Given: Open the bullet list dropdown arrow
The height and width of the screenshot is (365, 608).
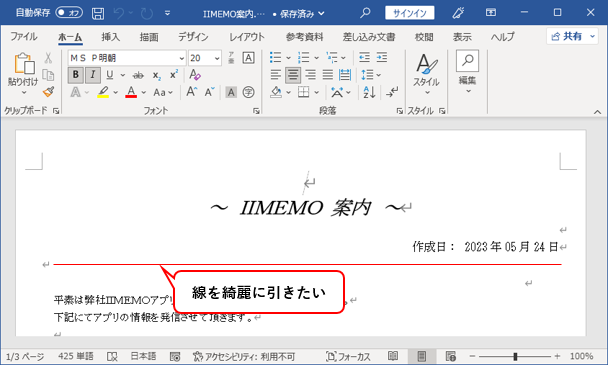Looking at the screenshot, I should pos(288,58).
